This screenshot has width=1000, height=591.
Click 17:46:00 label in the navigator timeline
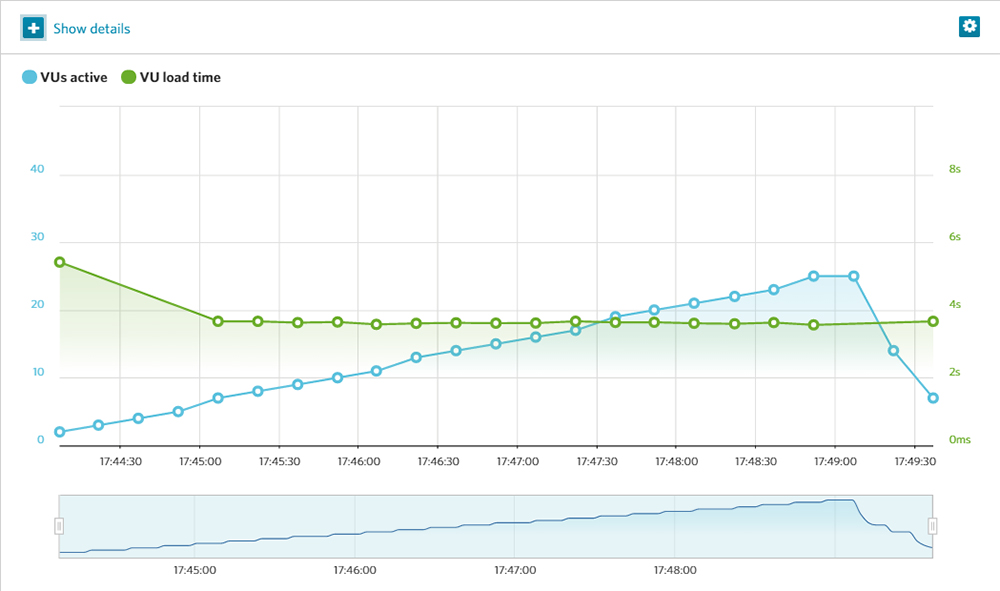(354, 570)
